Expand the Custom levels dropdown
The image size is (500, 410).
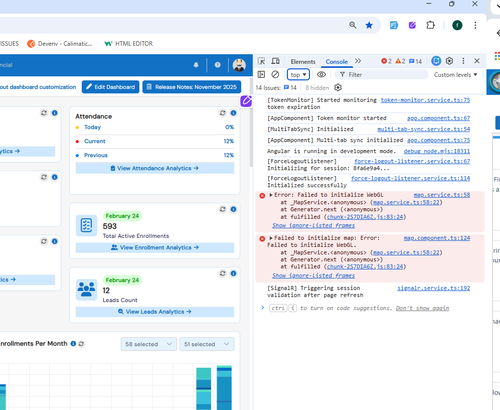coord(455,75)
